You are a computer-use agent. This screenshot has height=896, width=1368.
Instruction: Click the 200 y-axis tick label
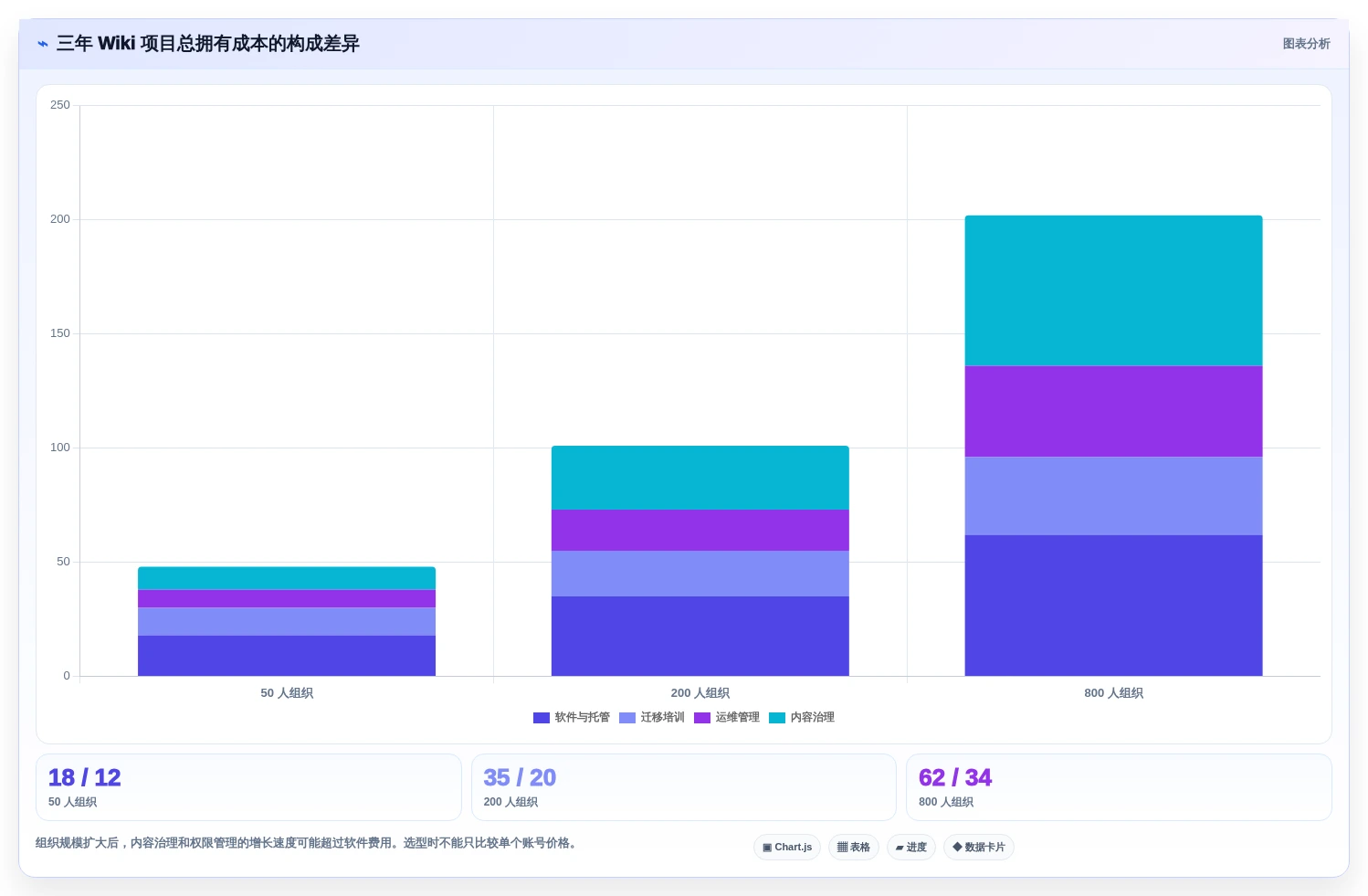point(60,219)
